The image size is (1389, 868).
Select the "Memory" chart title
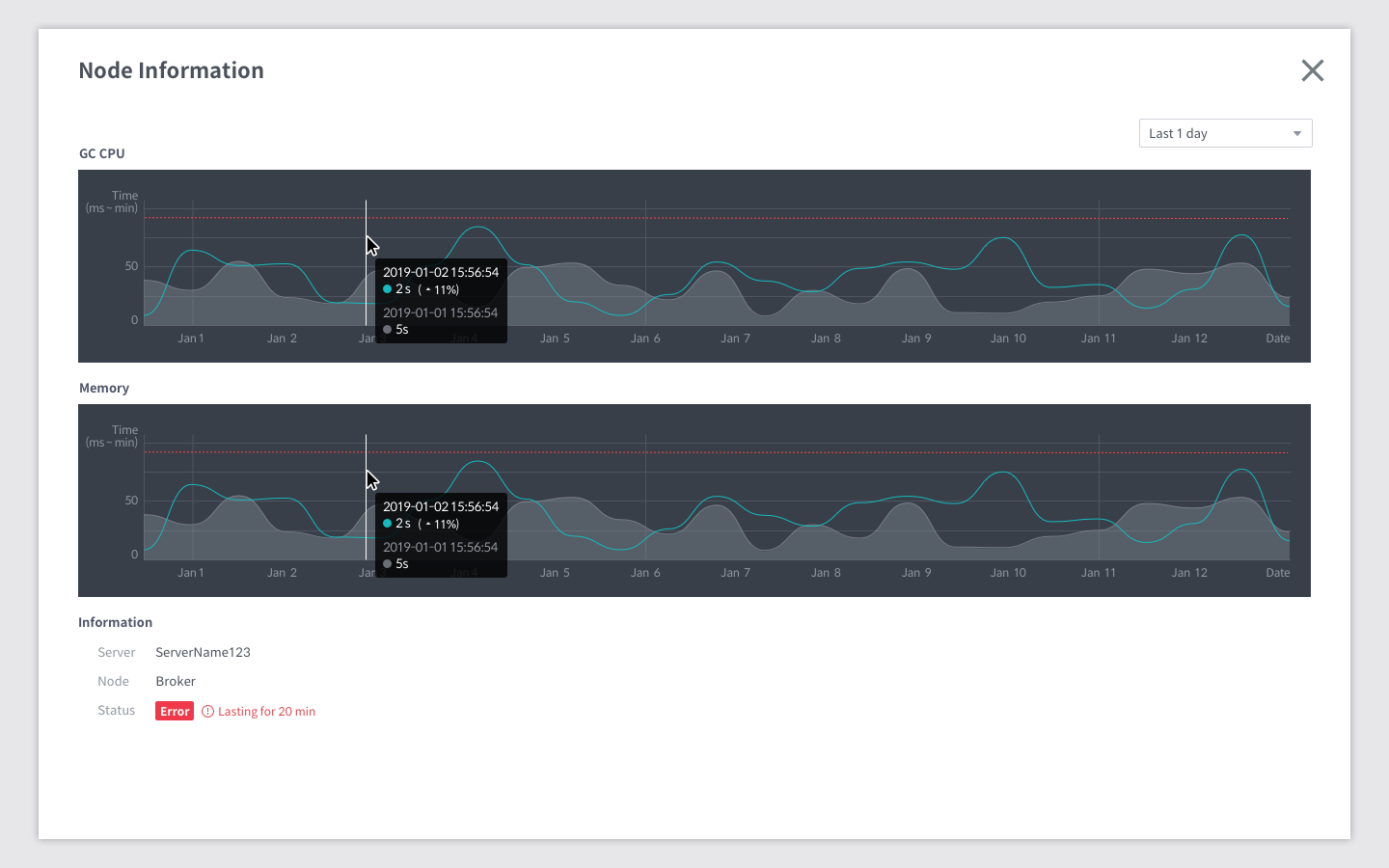coord(103,388)
